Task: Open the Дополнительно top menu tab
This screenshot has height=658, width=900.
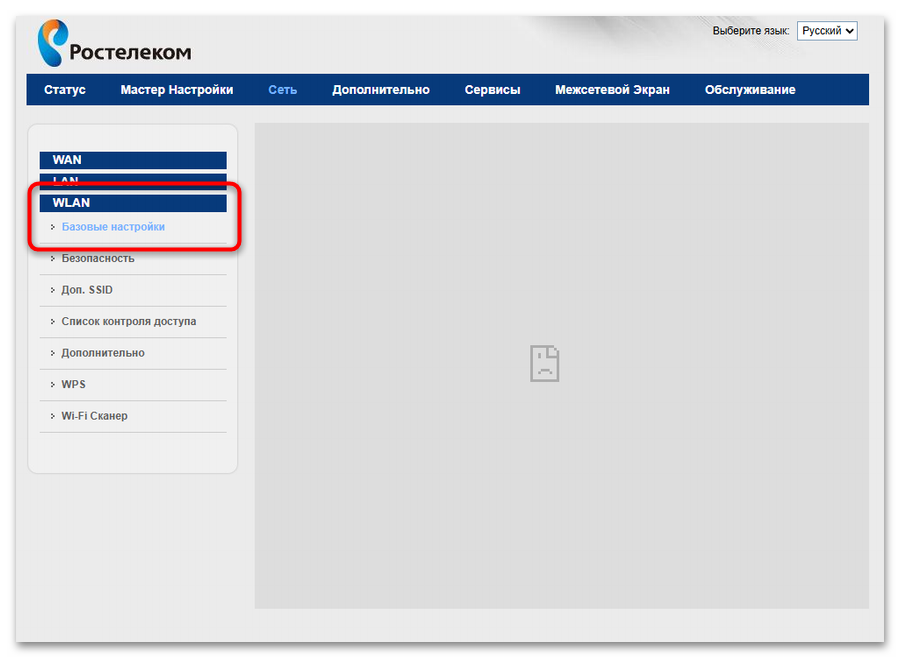Action: [381, 90]
